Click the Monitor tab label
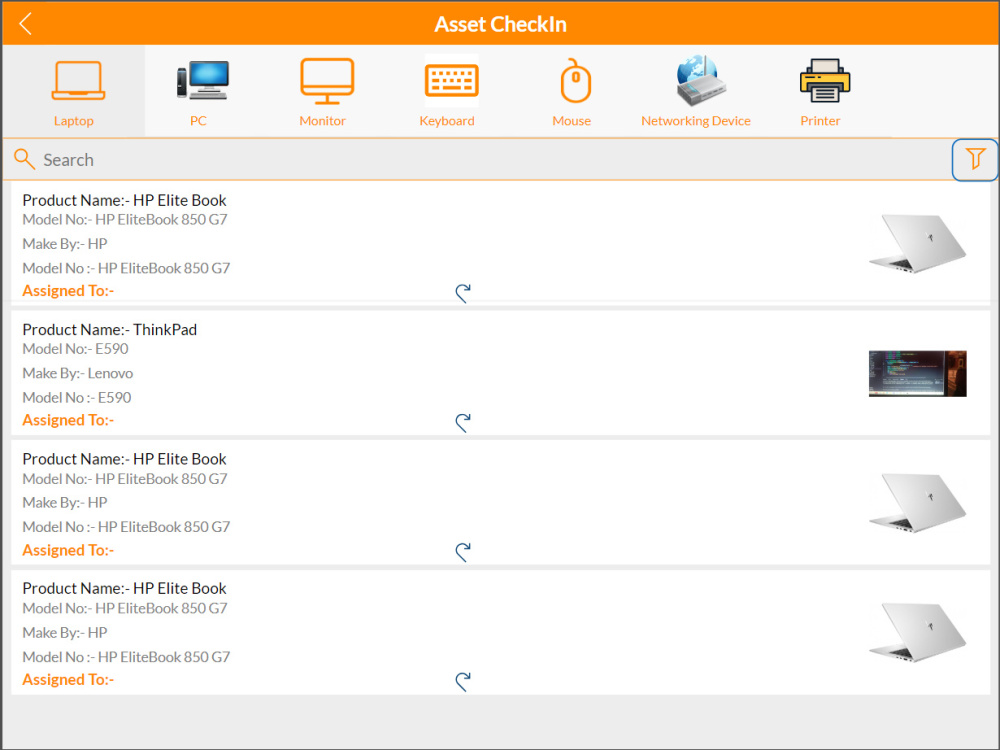Screen dimensions: 1000x750 [x=323, y=121]
